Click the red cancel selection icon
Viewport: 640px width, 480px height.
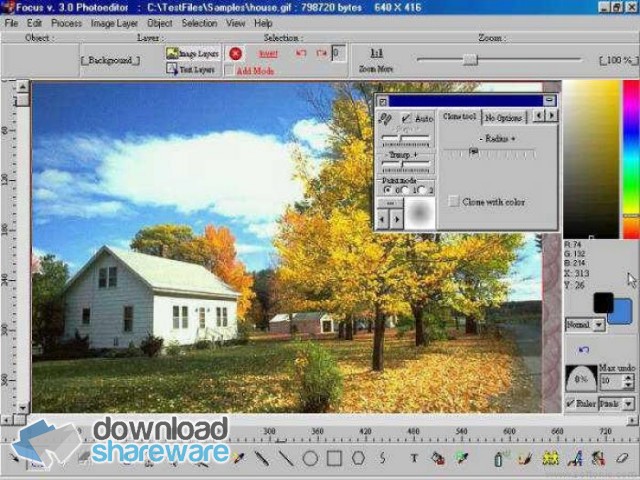pos(236,53)
